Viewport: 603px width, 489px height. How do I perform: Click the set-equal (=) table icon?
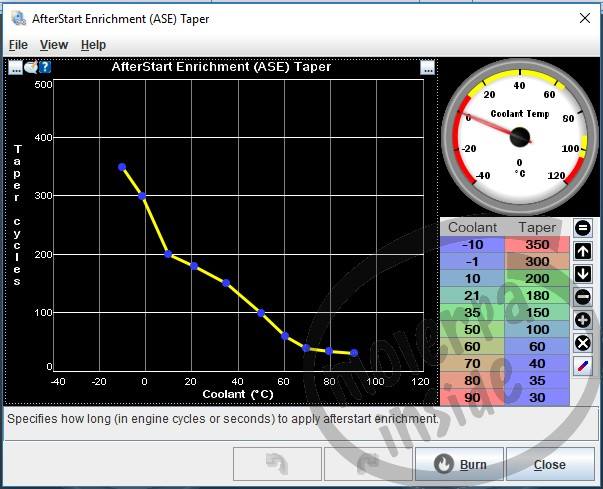pos(583,228)
